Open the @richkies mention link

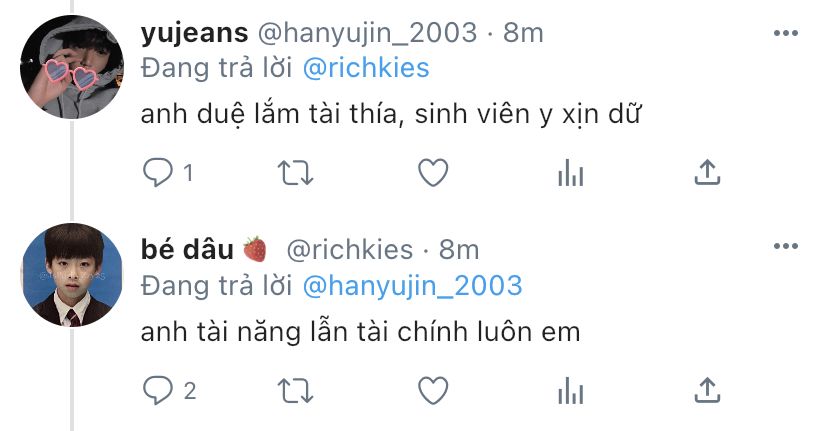coord(366,68)
